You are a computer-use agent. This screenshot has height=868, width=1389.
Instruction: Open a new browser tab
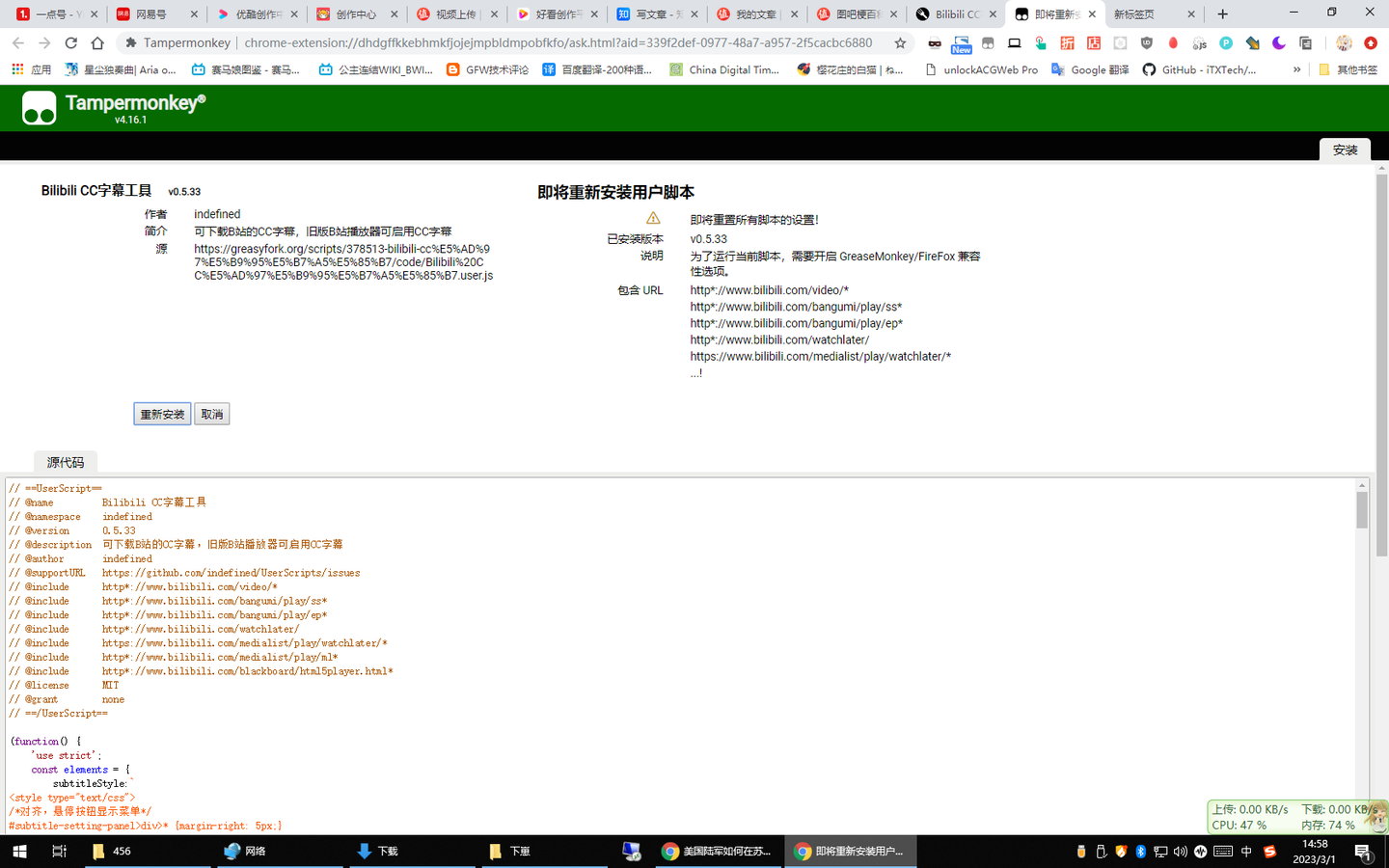point(1222,14)
